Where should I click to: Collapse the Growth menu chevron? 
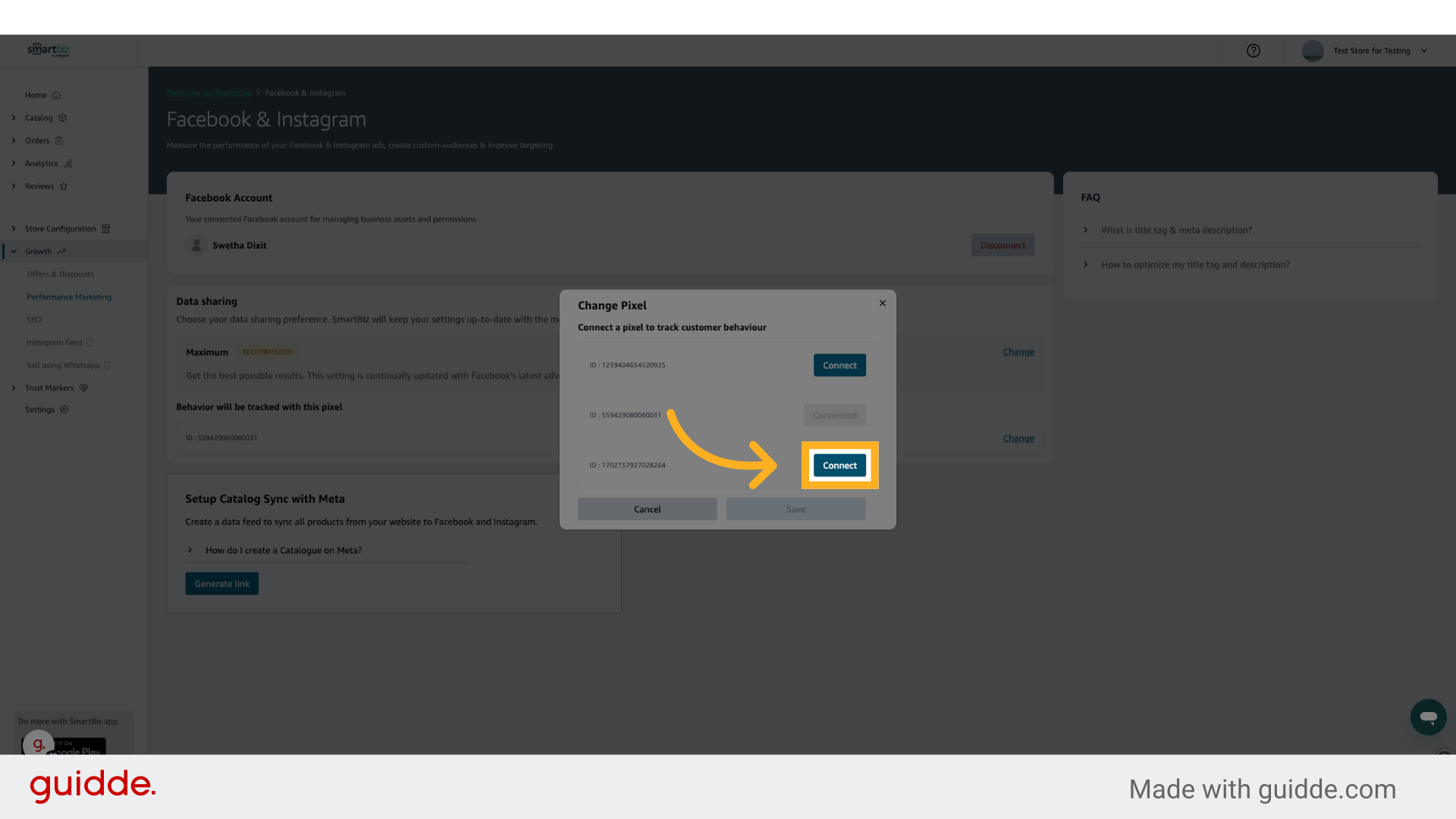(14, 252)
